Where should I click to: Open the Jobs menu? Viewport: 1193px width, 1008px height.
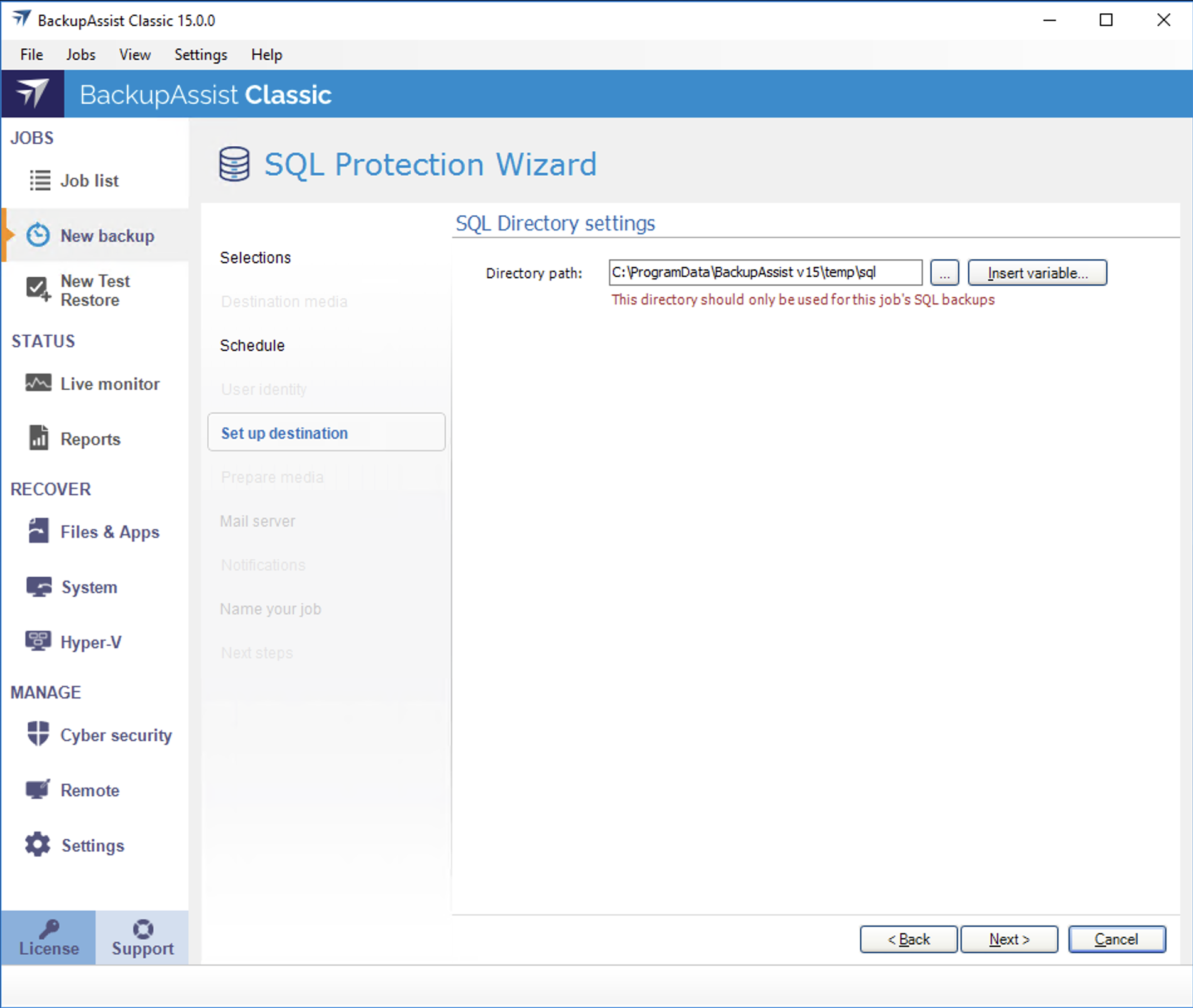click(x=81, y=55)
